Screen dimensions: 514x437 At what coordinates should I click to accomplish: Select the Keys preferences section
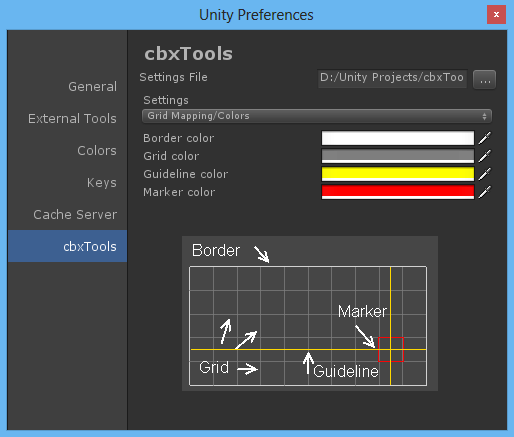(x=67, y=183)
